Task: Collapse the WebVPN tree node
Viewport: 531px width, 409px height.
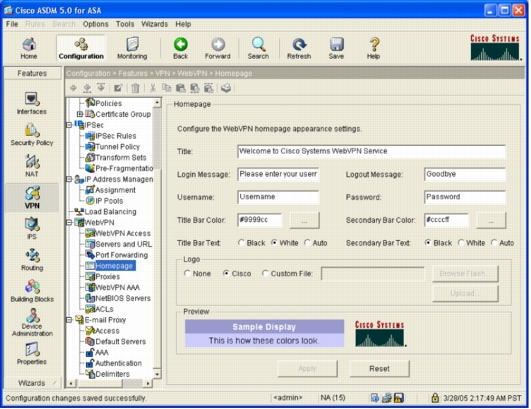Action: pyautogui.click(x=69, y=222)
